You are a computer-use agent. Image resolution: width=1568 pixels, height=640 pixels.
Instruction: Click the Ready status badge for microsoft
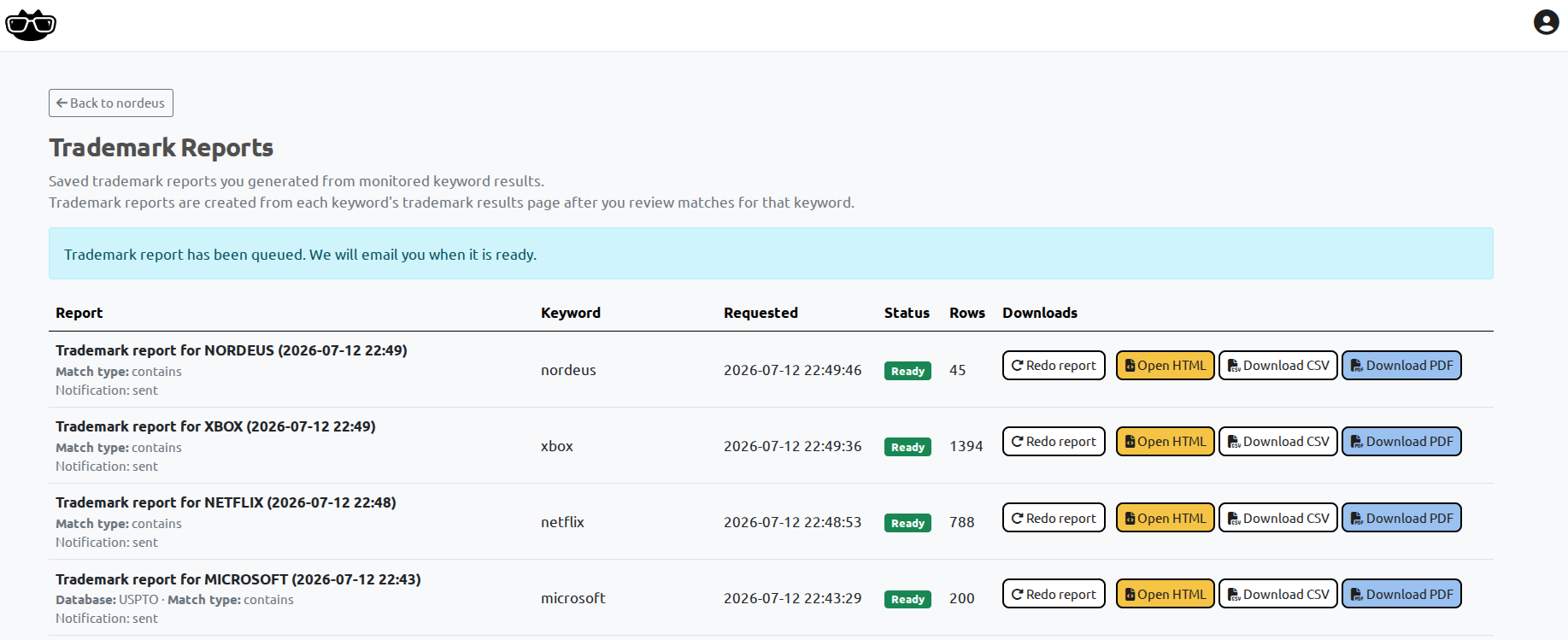click(x=907, y=599)
